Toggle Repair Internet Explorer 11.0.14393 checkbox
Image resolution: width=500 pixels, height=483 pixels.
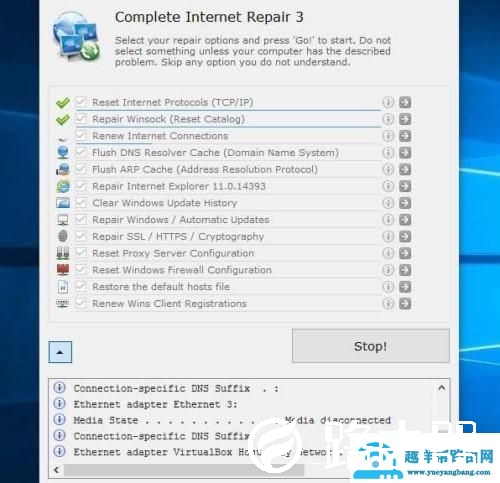(81, 186)
